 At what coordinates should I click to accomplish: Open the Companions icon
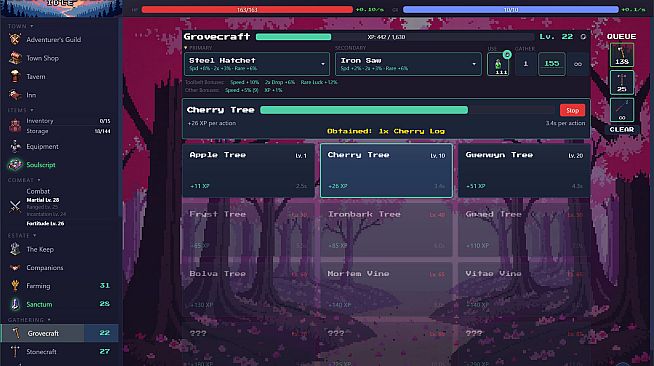click(15, 267)
